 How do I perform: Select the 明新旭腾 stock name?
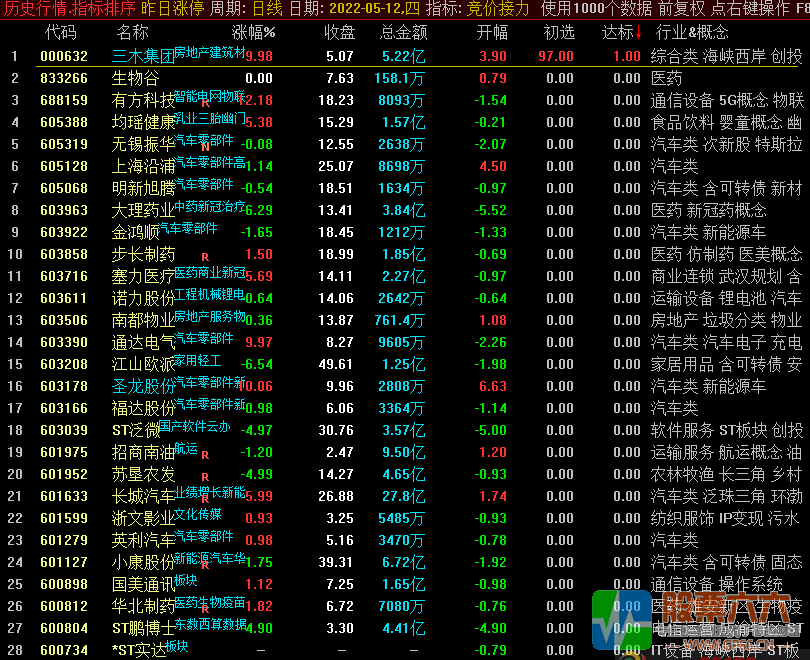tap(143, 188)
